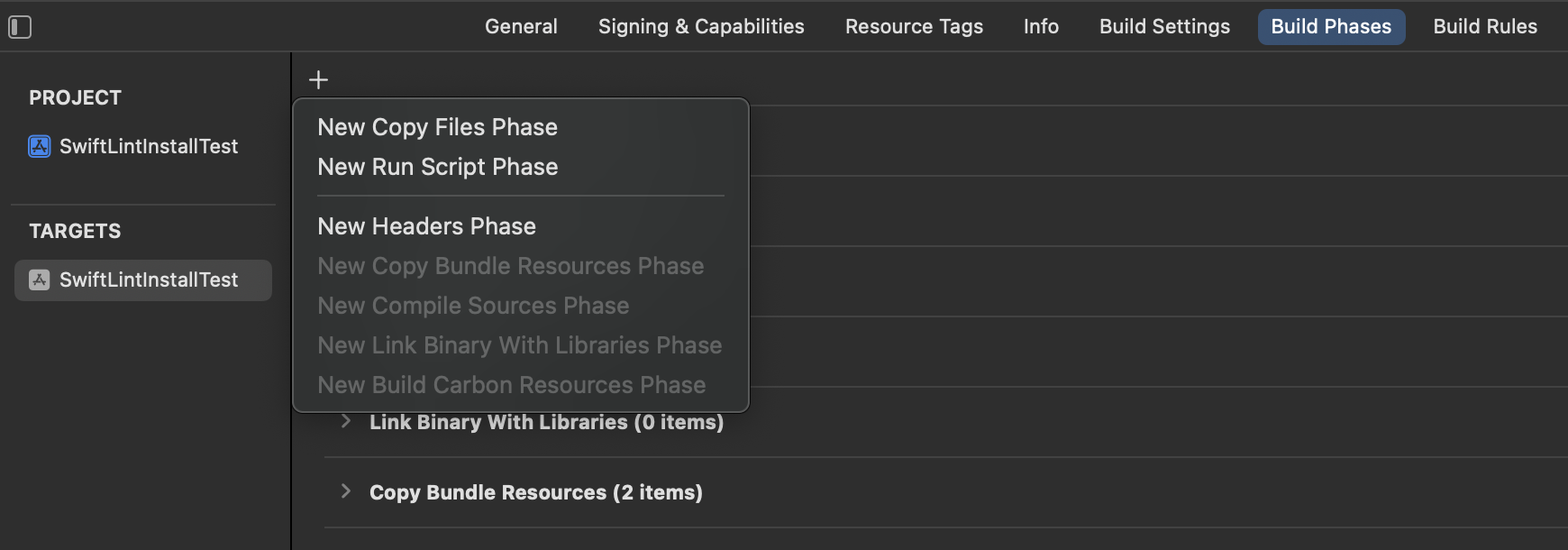Expand Copy Bundle Resources section
This screenshot has height=550, width=1568.
point(345,491)
